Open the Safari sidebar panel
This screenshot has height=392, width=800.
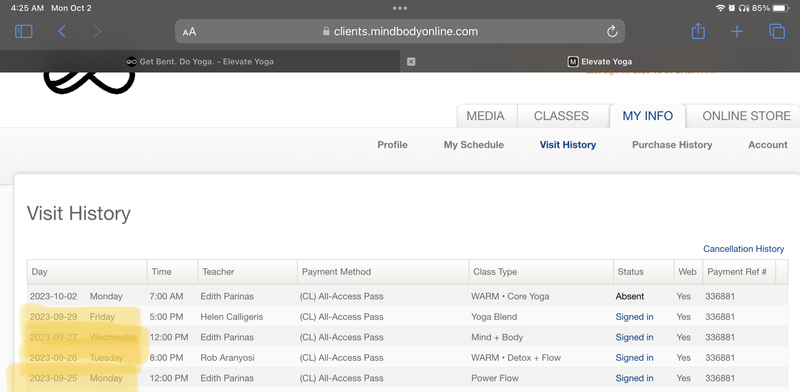[23, 32]
